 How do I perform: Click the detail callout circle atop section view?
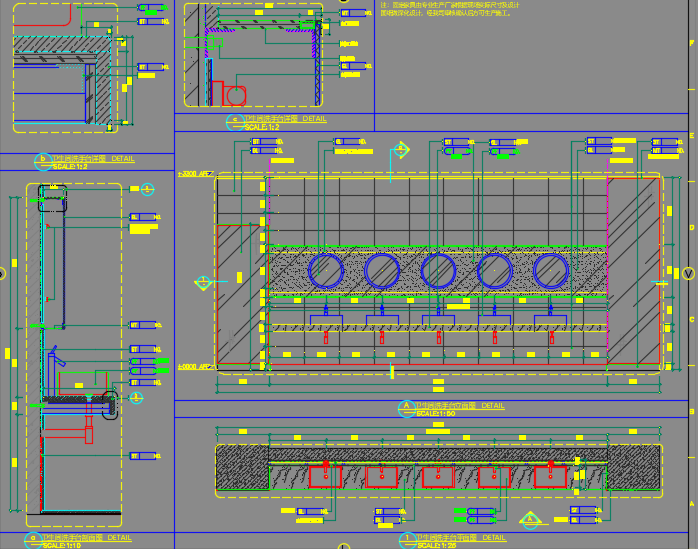tap(147, 189)
